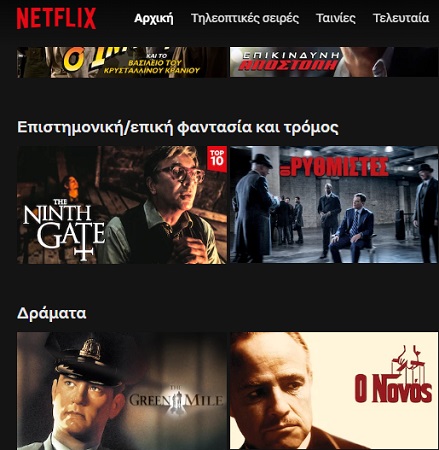This screenshot has height=450, width=439.
Task: Click the Netflix logo
Action: pos(56,18)
